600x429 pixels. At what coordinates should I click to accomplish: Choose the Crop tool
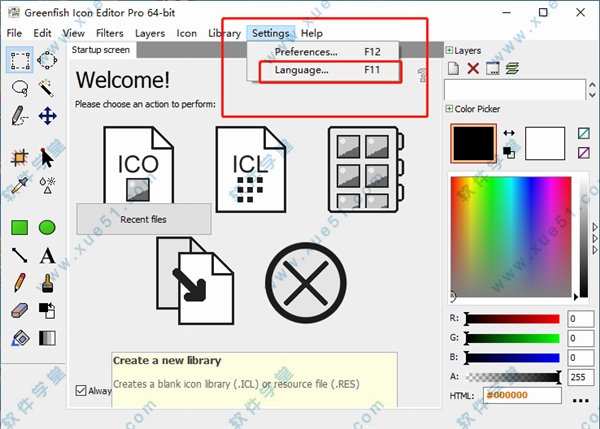point(19,157)
